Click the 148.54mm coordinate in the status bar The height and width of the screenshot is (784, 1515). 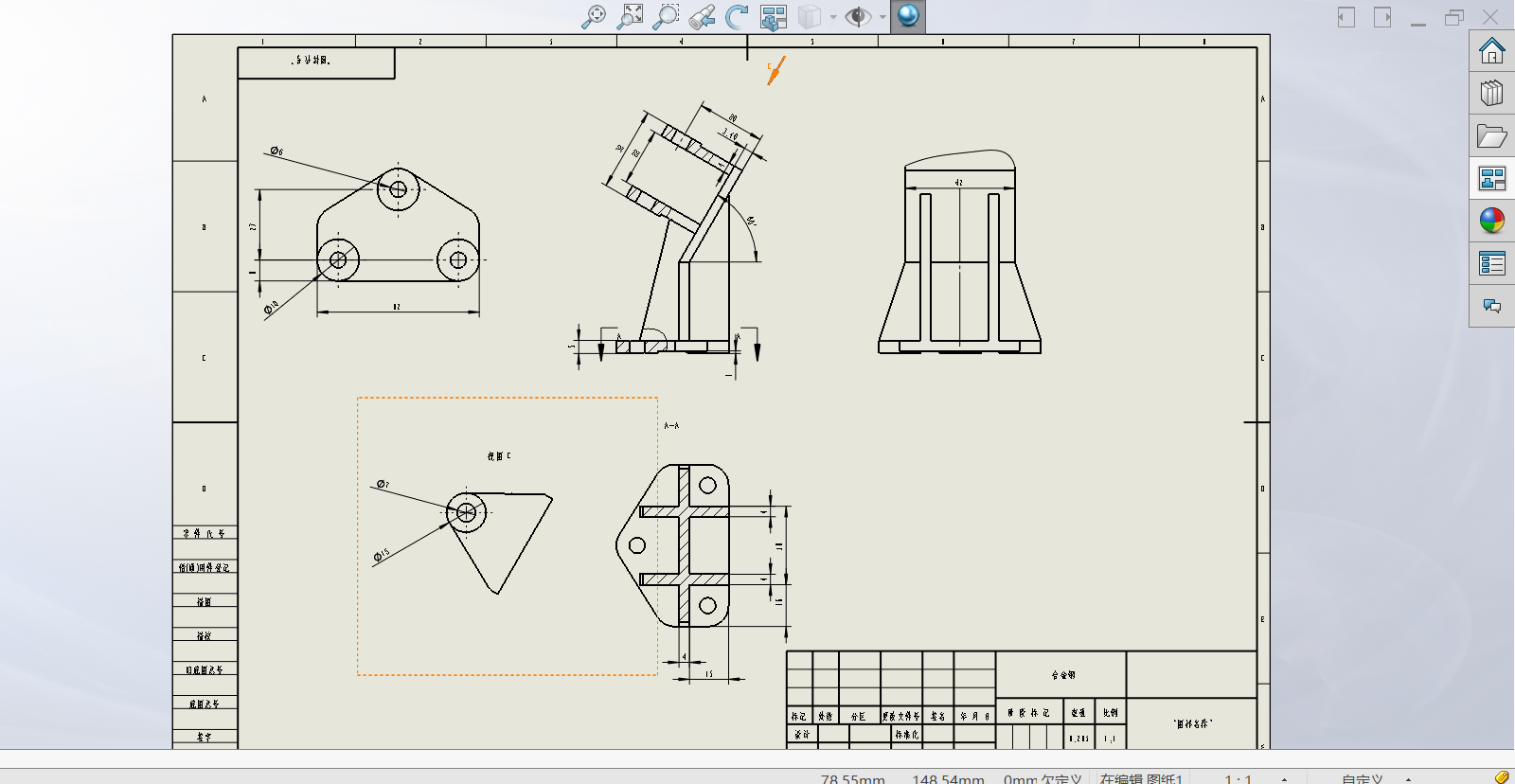pyautogui.click(x=948, y=778)
